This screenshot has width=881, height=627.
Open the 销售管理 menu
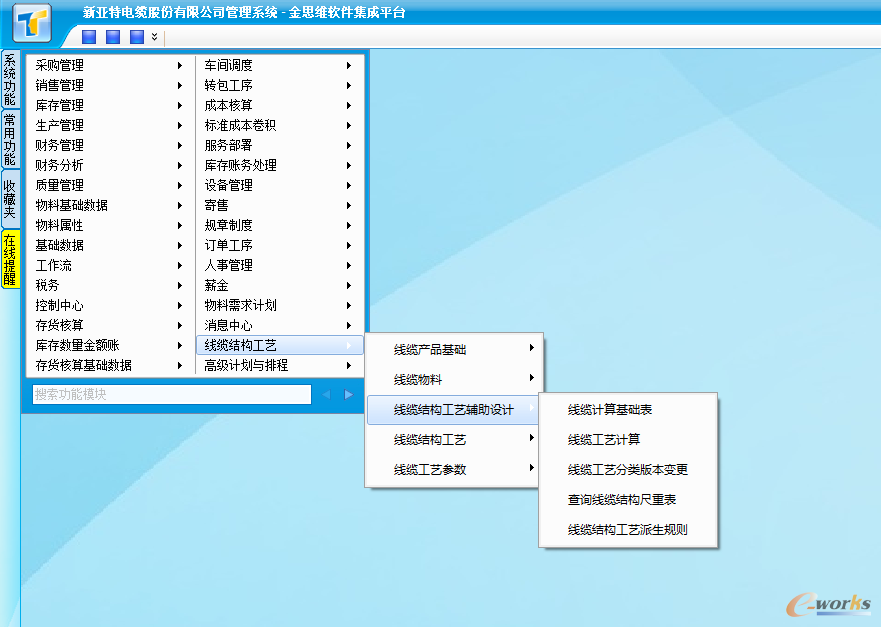pos(110,85)
